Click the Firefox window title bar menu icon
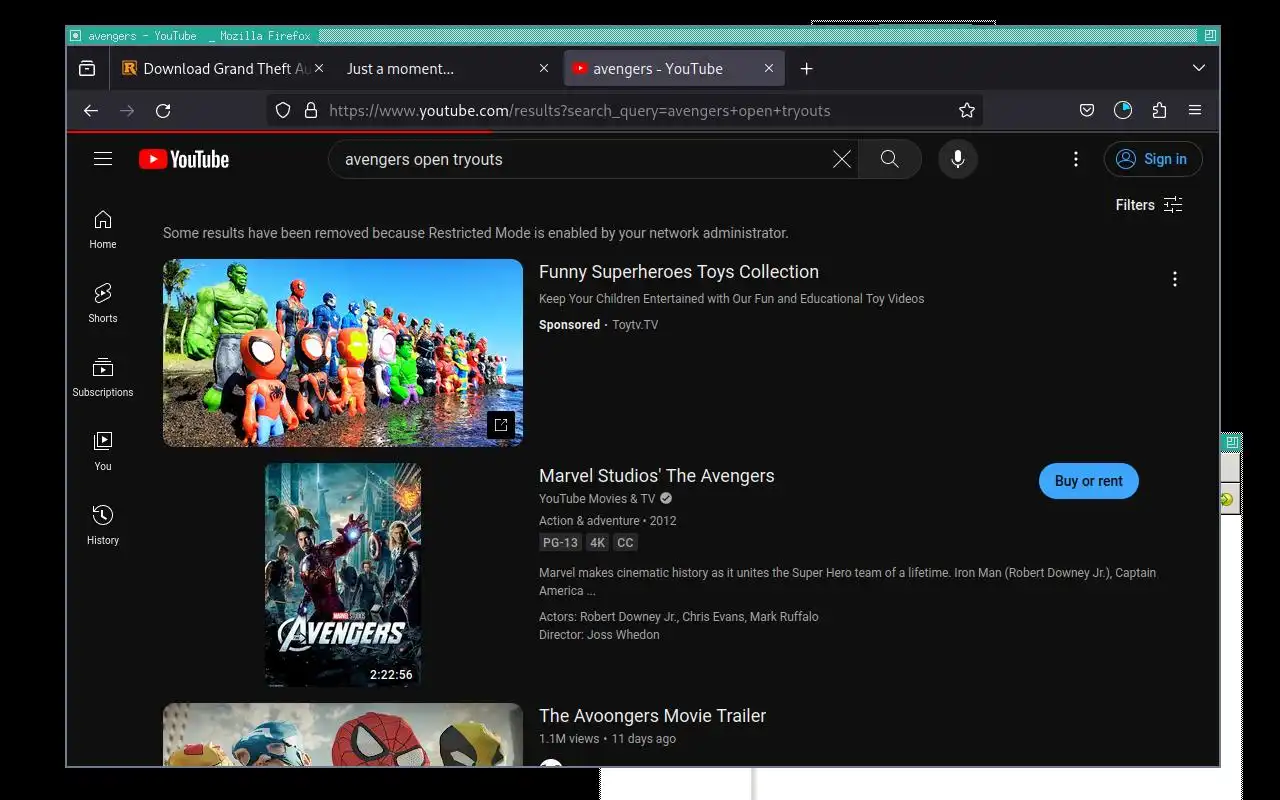1280x800 pixels. (75, 35)
